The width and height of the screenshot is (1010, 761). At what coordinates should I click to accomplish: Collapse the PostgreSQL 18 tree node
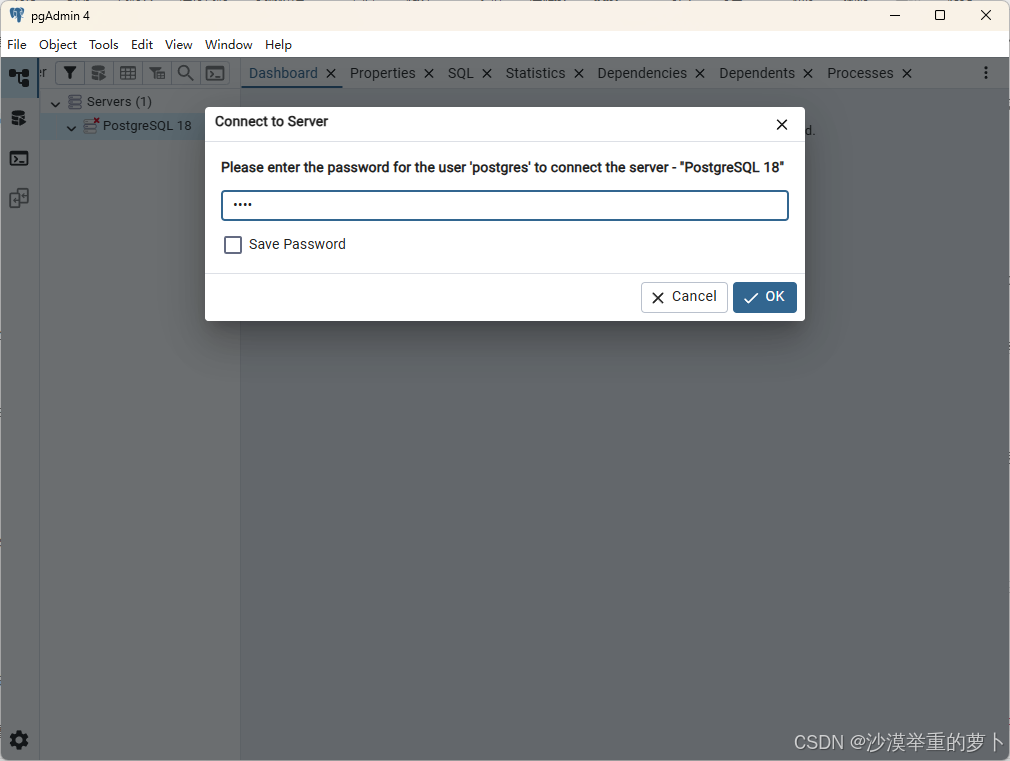click(x=71, y=128)
